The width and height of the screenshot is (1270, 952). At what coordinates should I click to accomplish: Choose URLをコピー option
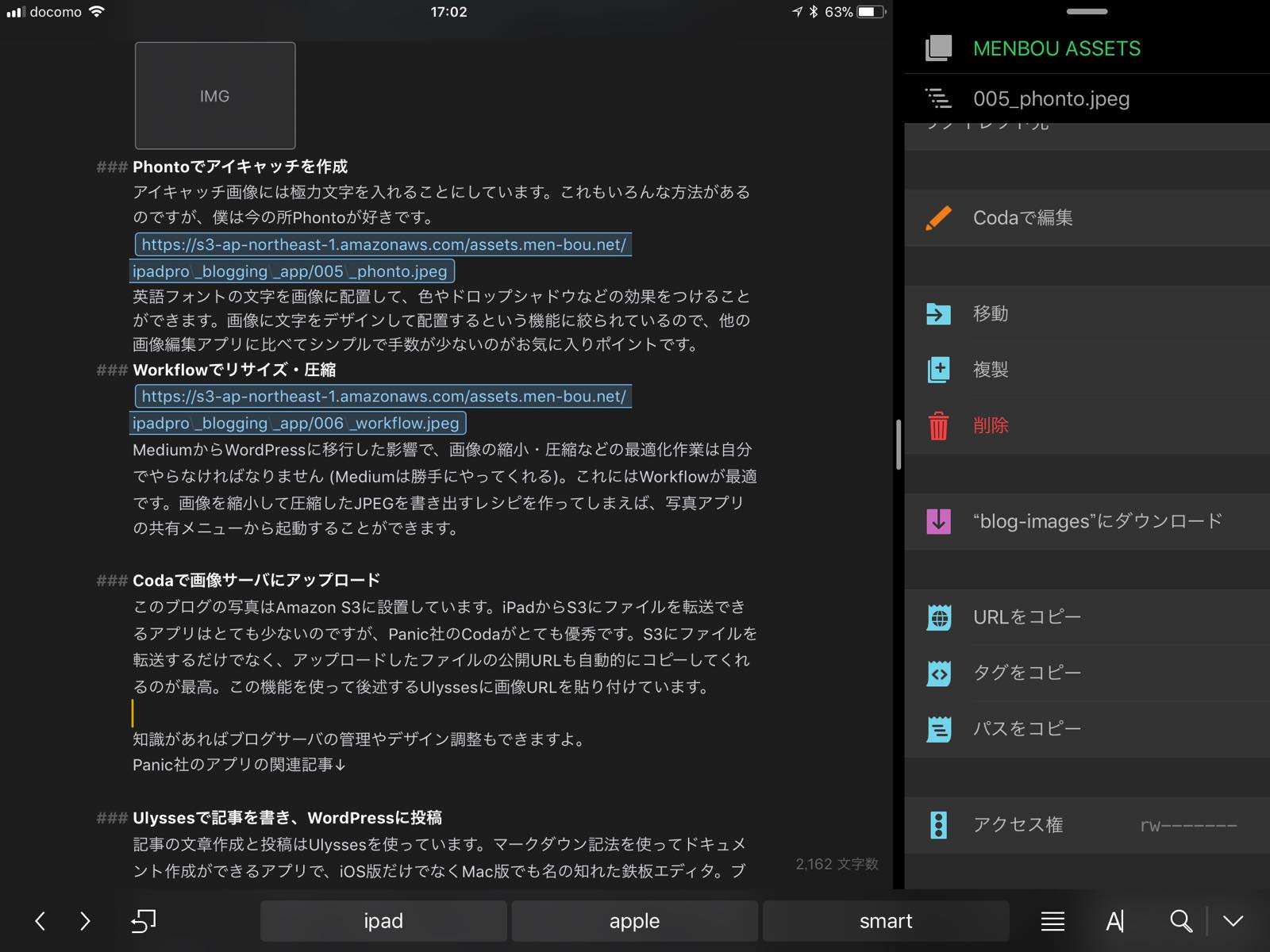tap(1087, 617)
